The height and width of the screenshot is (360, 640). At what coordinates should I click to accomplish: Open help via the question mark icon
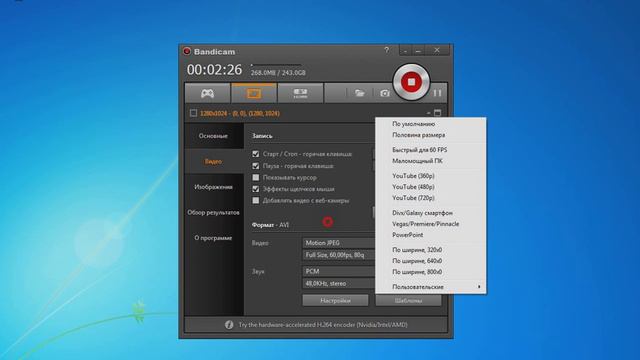tap(387, 50)
